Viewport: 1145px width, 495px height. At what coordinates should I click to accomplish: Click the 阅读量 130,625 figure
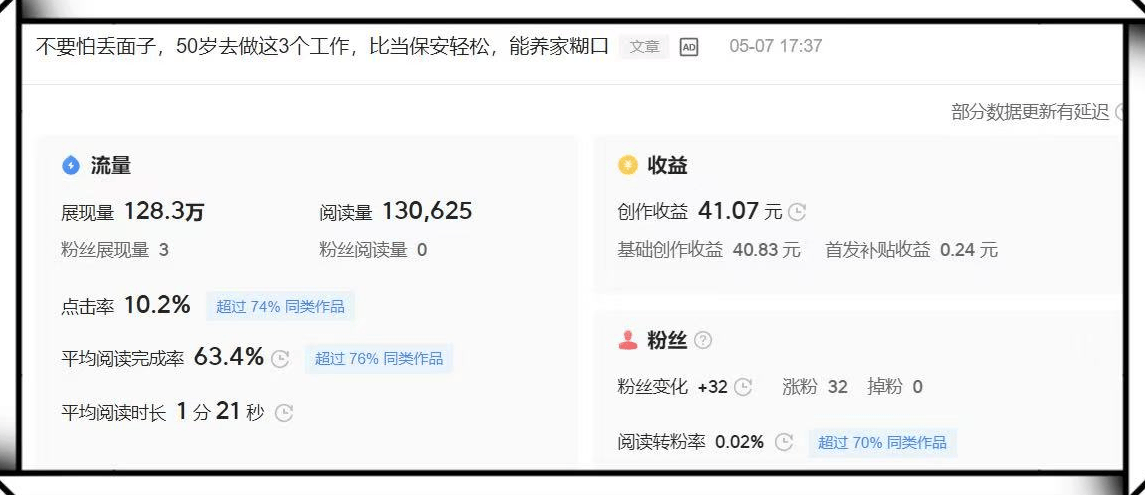tap(396, 212)
